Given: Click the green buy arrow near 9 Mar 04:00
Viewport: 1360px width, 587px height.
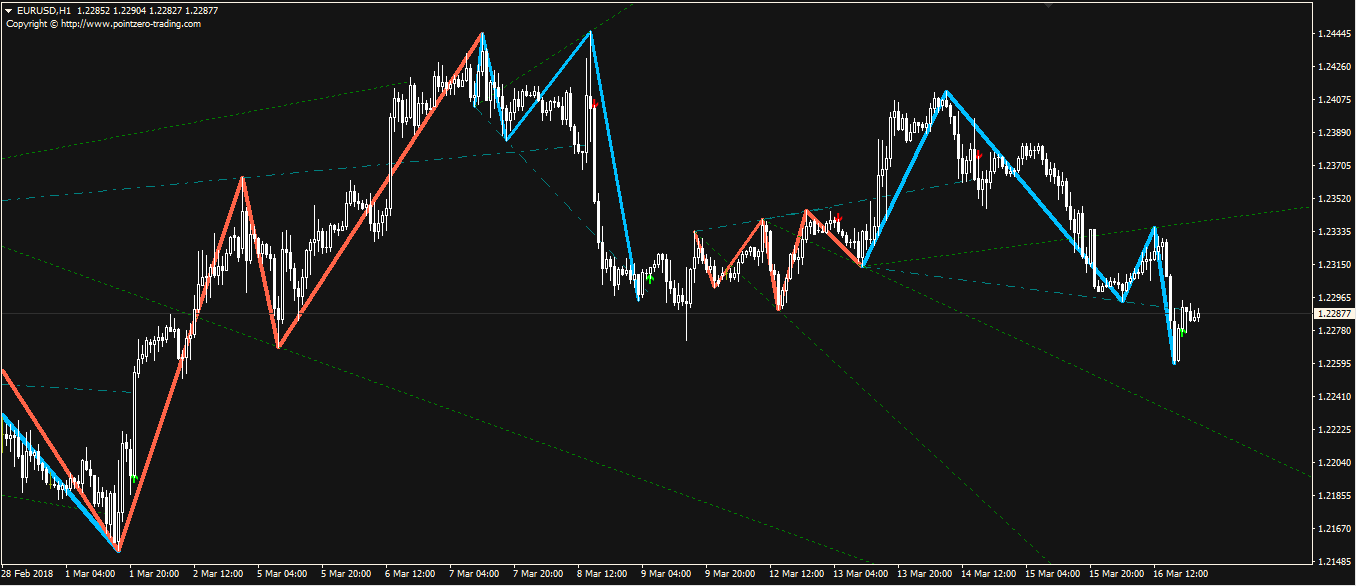Looking at the screenshot, I should click(x=650, y=279).
